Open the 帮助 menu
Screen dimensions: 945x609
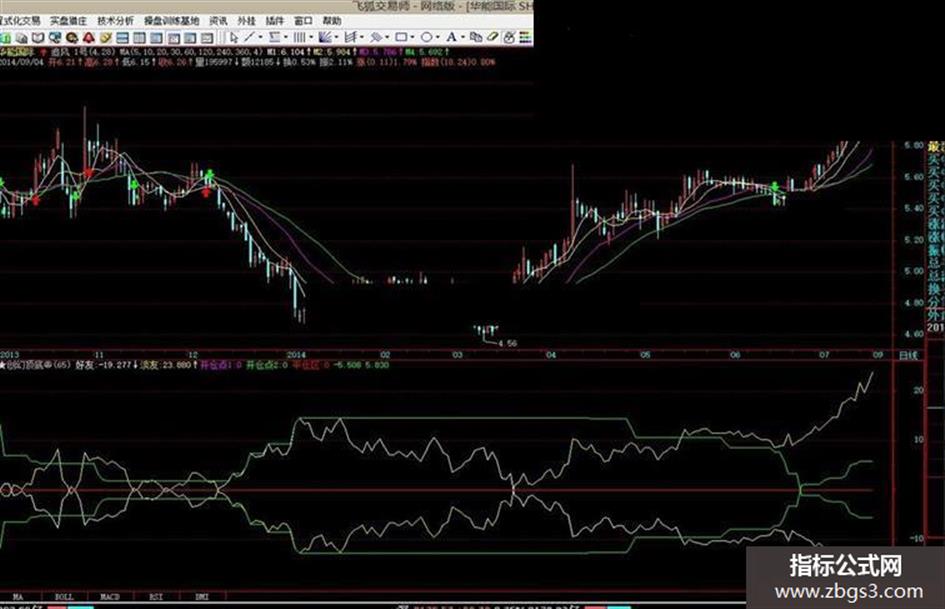tap(332, 21)
